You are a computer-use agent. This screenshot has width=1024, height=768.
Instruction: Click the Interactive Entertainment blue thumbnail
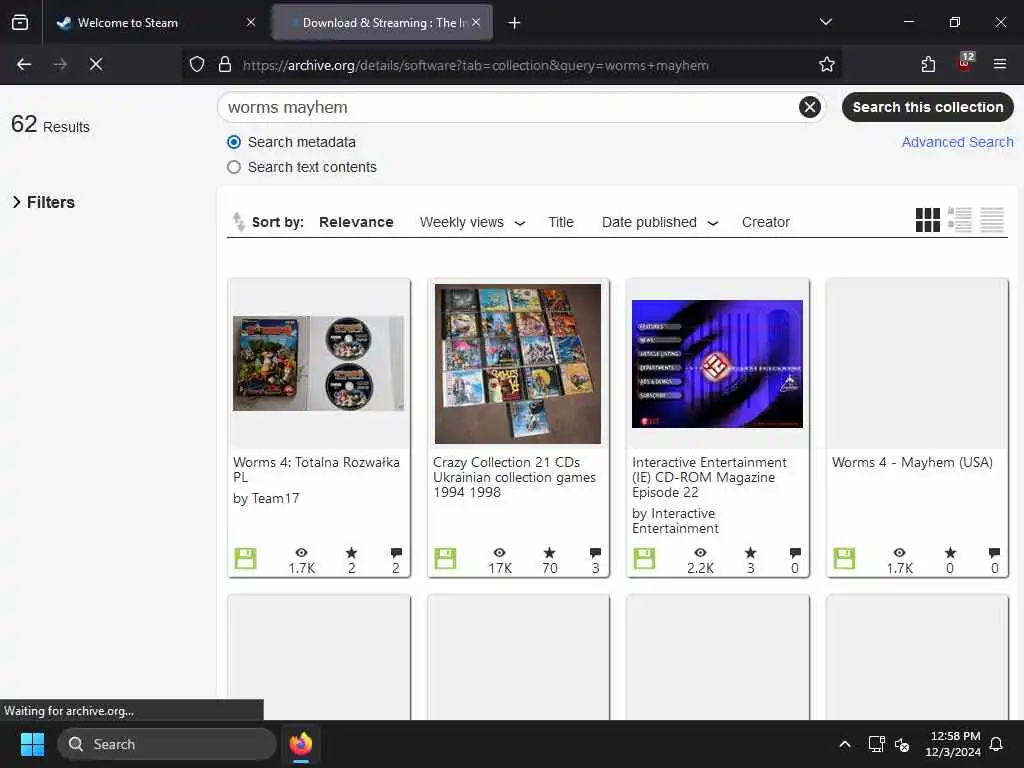[x=717, y=364]
